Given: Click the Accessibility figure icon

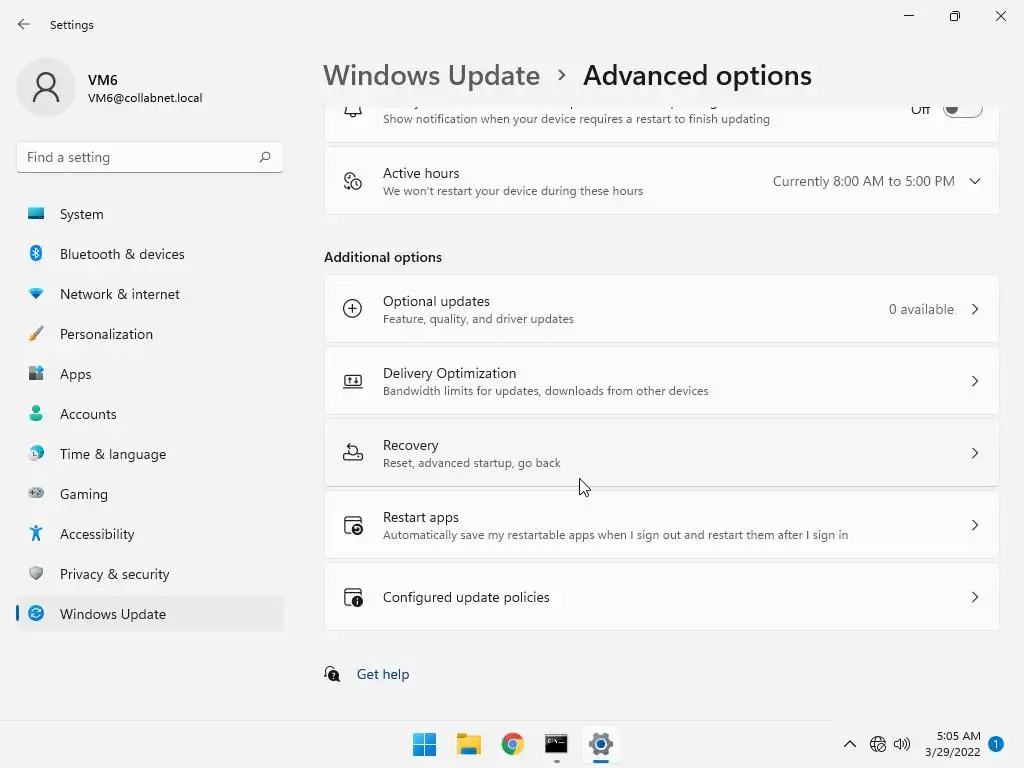Looking at the screenshot, I should pos(36,534).
